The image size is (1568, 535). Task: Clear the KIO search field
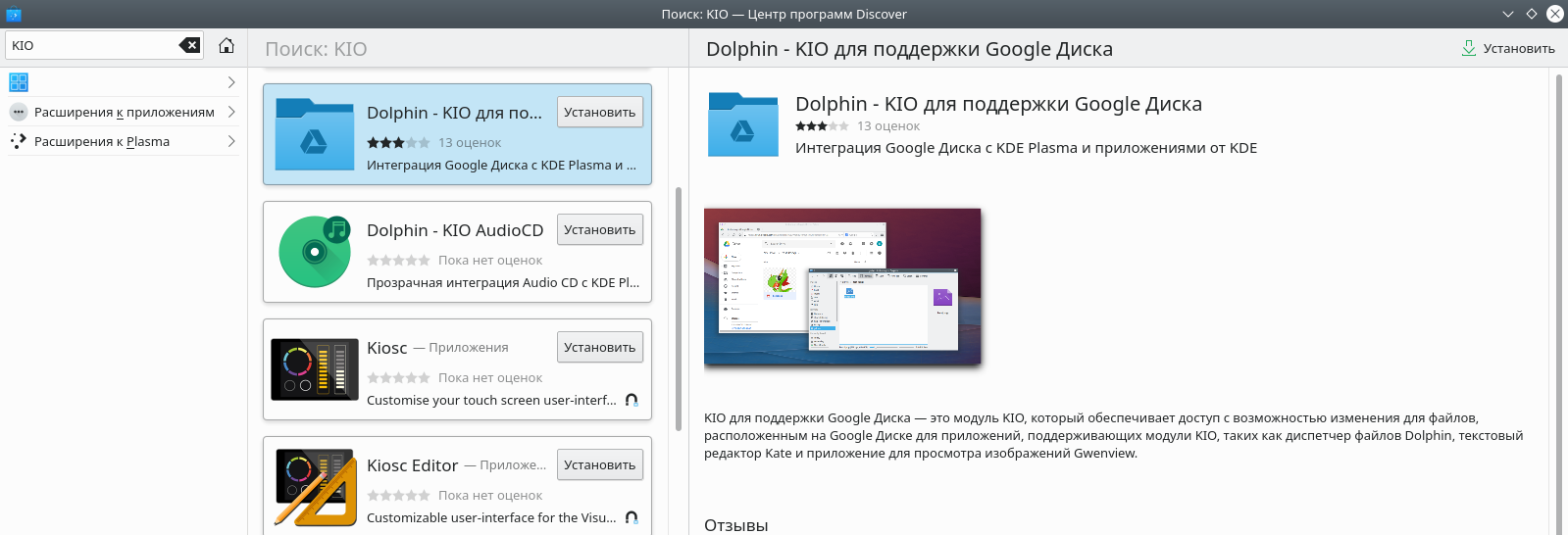pos(189,45)
